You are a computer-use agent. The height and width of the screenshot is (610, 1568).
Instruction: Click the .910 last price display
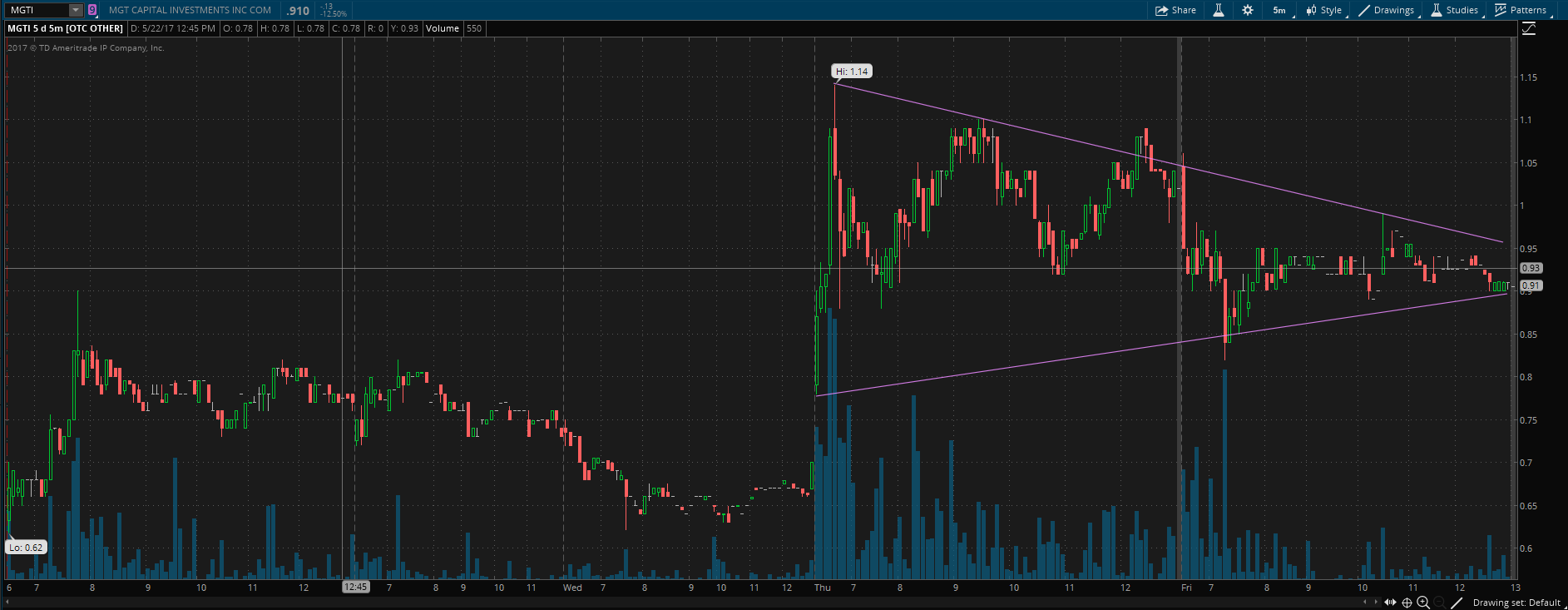pos(298,11)
